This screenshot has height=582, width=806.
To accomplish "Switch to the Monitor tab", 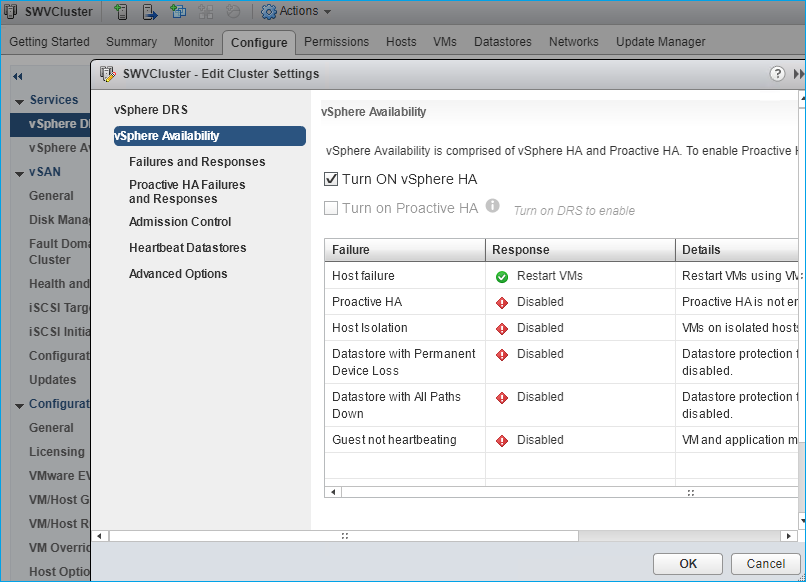I will (x=194, y=42).
